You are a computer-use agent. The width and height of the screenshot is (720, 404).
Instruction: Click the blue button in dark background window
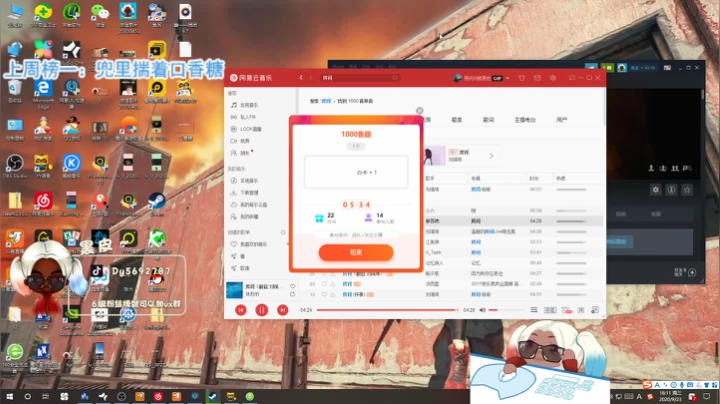tap(620, 241)
